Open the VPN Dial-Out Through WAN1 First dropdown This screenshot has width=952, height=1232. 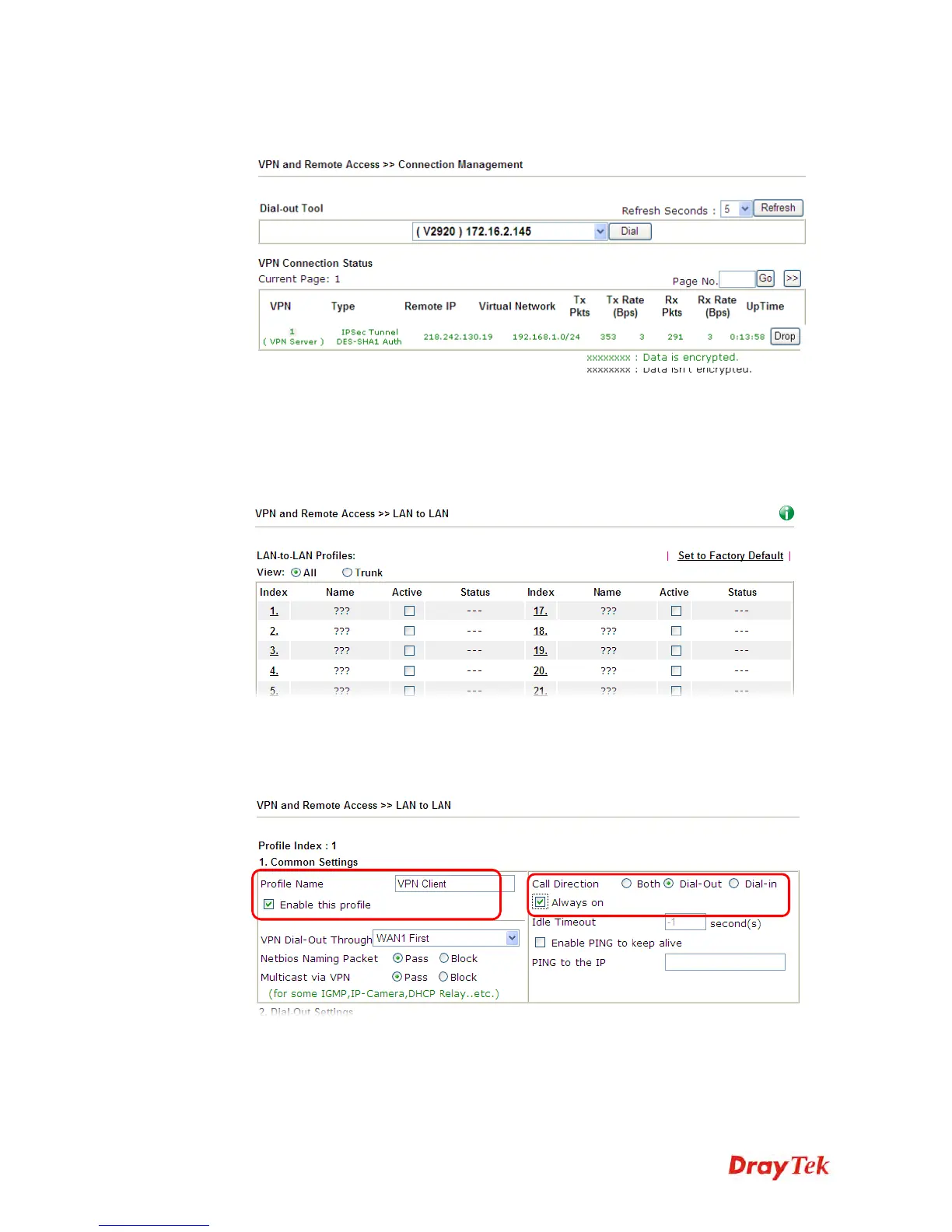coord(446,938)
